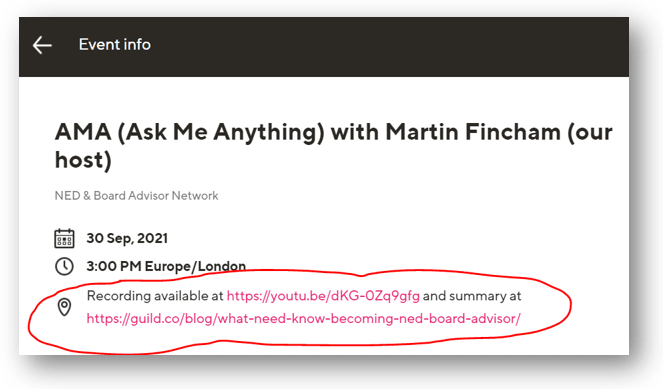Click the "30 Sep, 2021" date text

click(127, 238)
